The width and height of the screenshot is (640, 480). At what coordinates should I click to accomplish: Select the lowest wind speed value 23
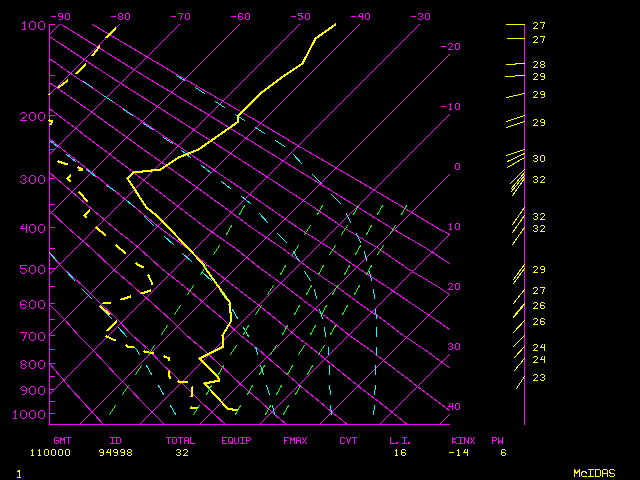click(538, 378)
